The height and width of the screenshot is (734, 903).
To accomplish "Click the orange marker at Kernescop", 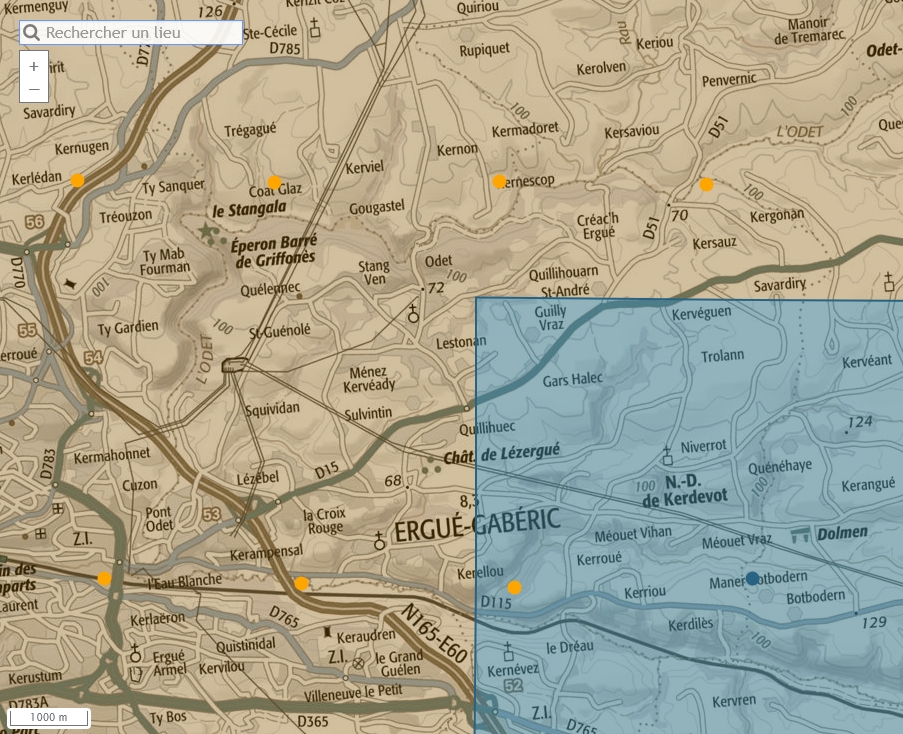I will coord(499,181).
